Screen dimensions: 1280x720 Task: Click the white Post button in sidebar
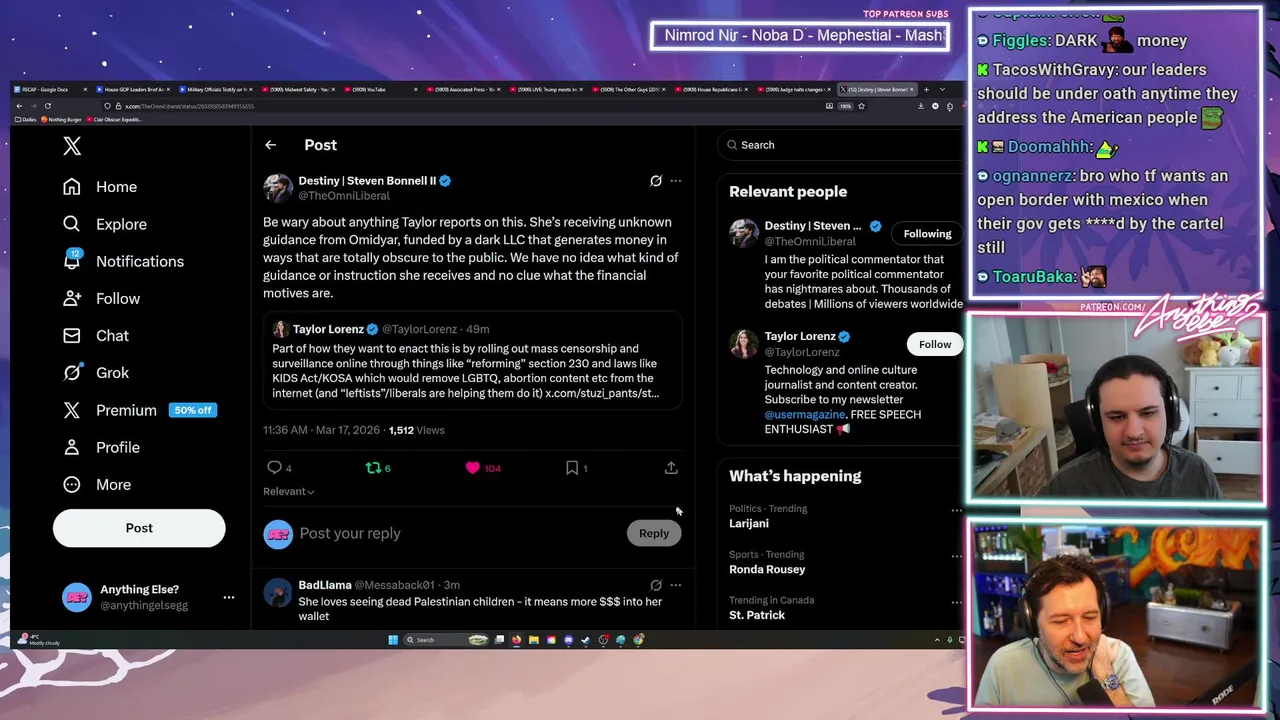pyautogui.click(x=139, y=528)
